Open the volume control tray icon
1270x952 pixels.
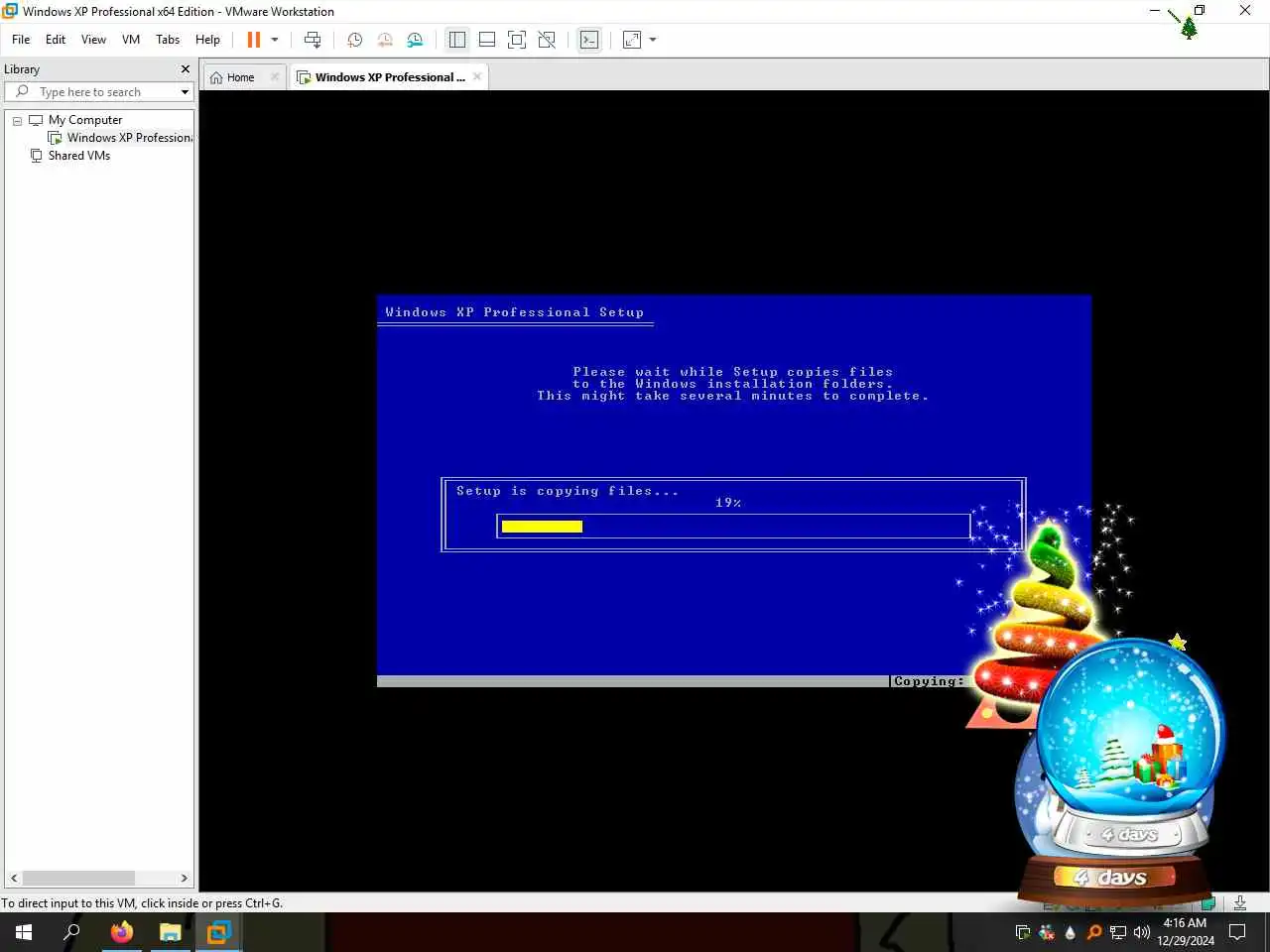click(1142, 932)
